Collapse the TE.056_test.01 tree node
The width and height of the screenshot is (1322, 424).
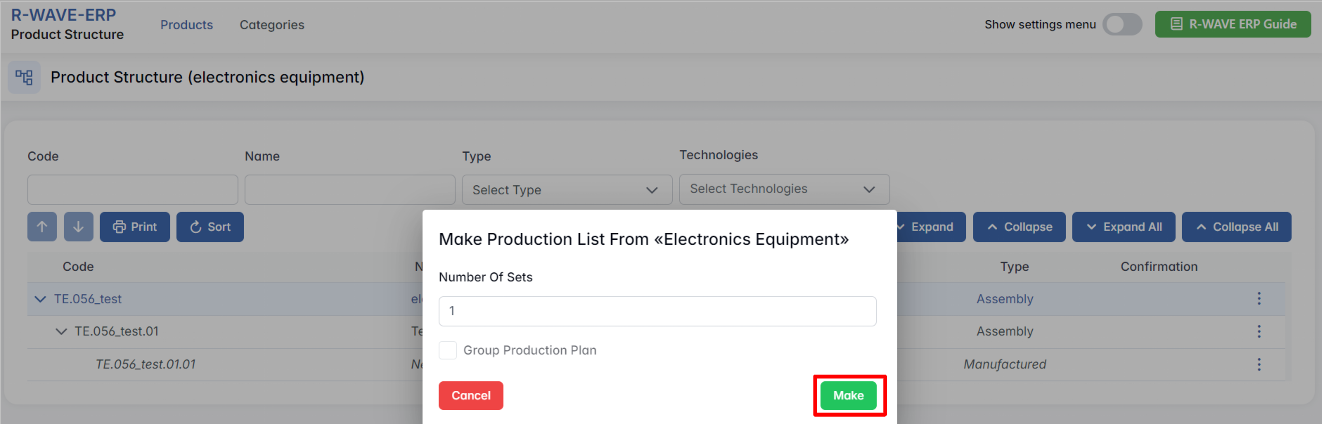tap(61, 332)
